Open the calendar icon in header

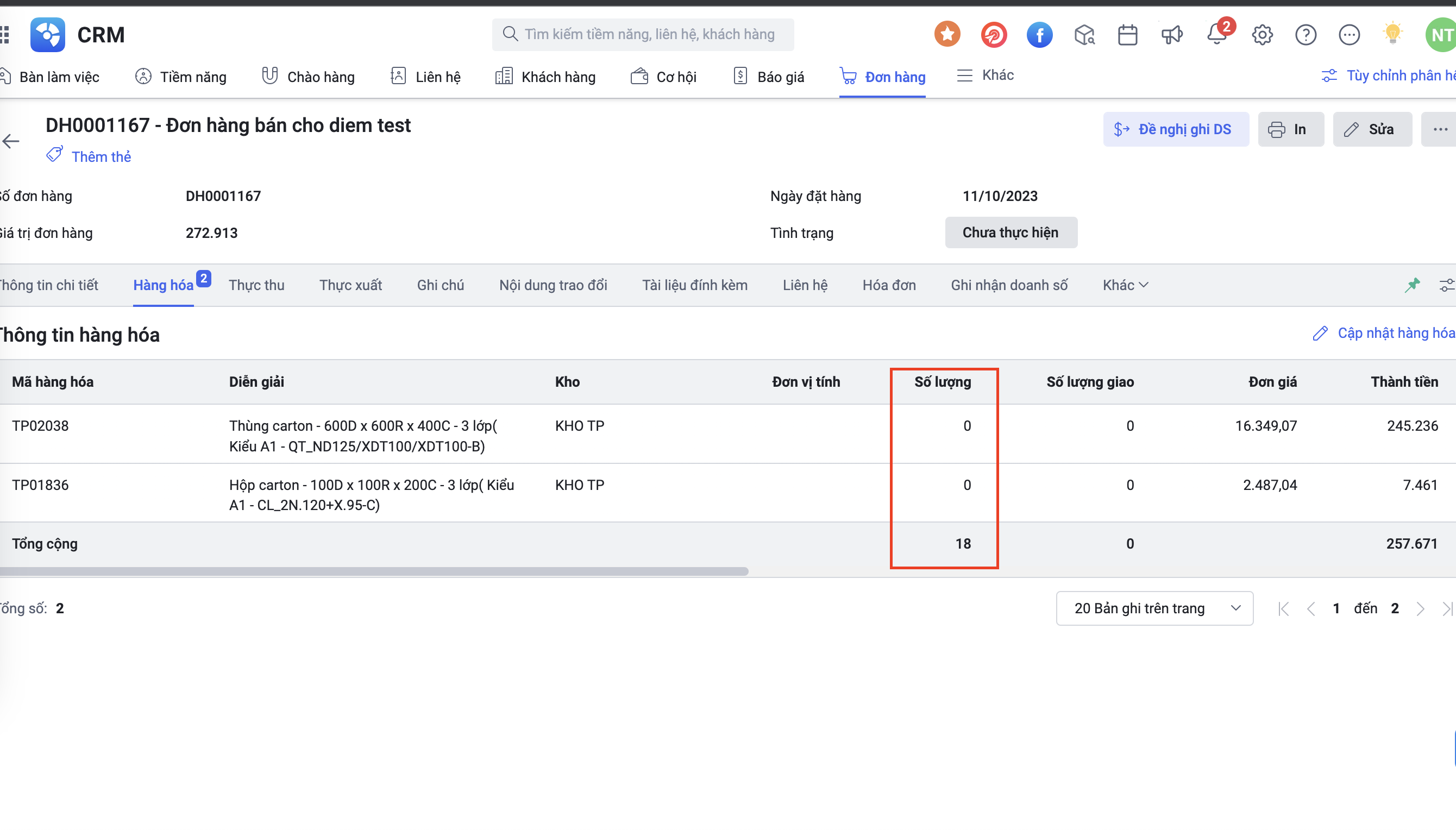point(1127,35)
